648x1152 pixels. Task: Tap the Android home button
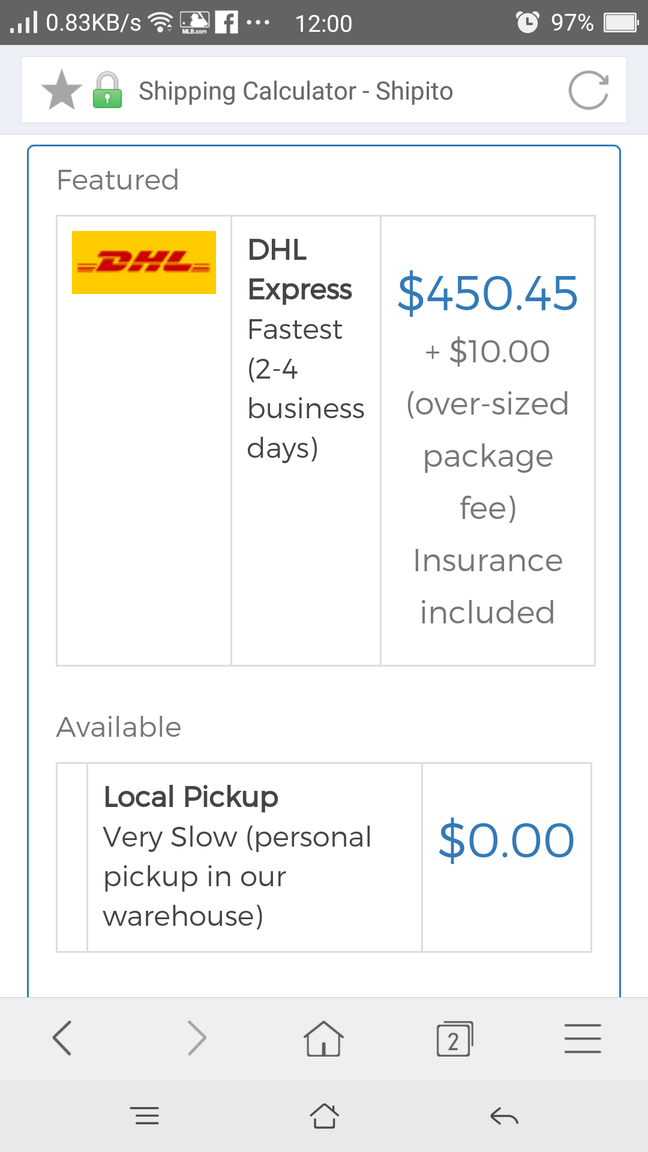pos(323,1117)
